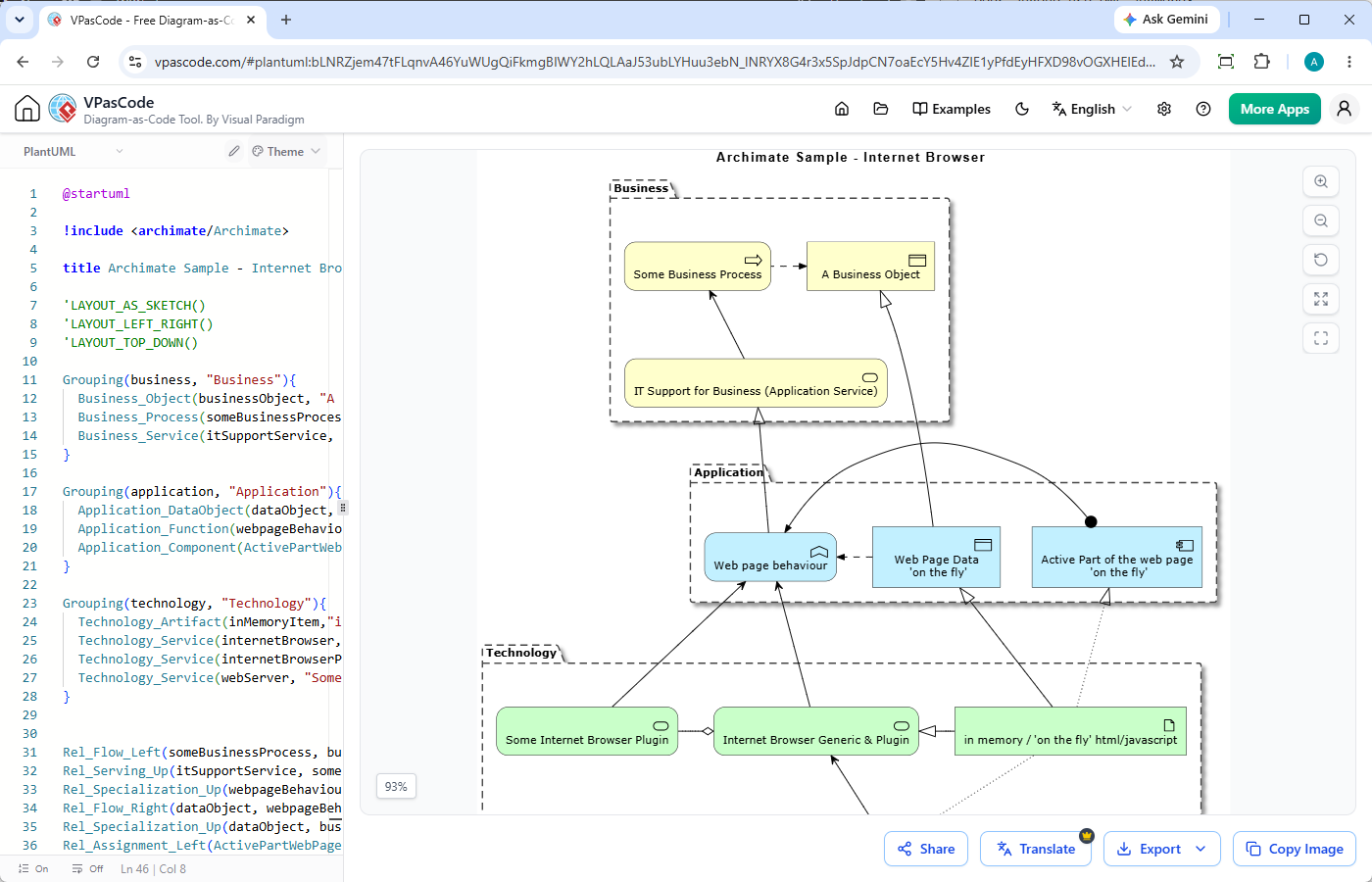Viewport: 1372px width, 882px height.
Task: Click the screen capture icon in toolbar
Action: [1226, 62]
